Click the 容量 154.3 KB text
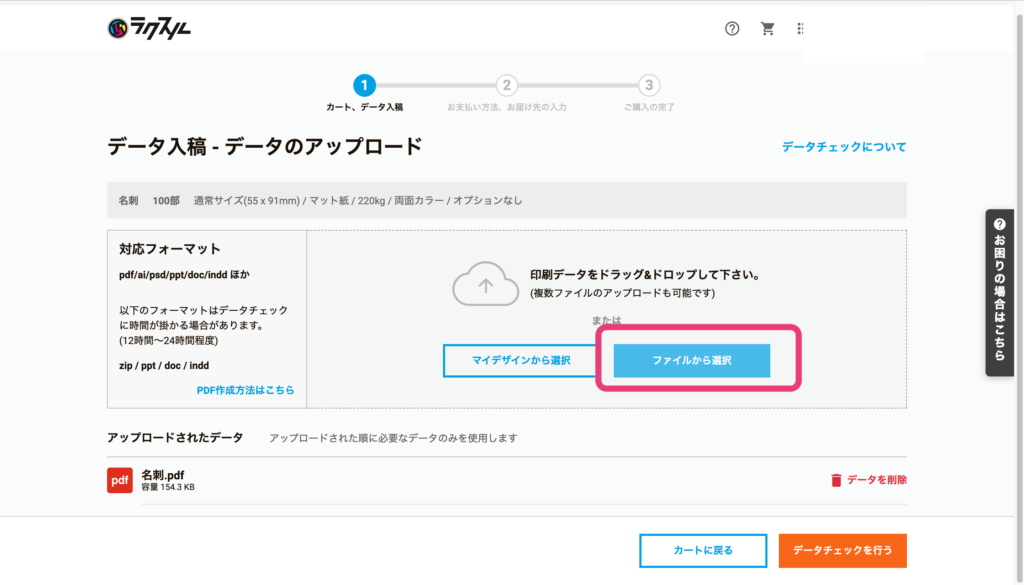The width and height of the screenshot is (1024, 585). (168, 487)
